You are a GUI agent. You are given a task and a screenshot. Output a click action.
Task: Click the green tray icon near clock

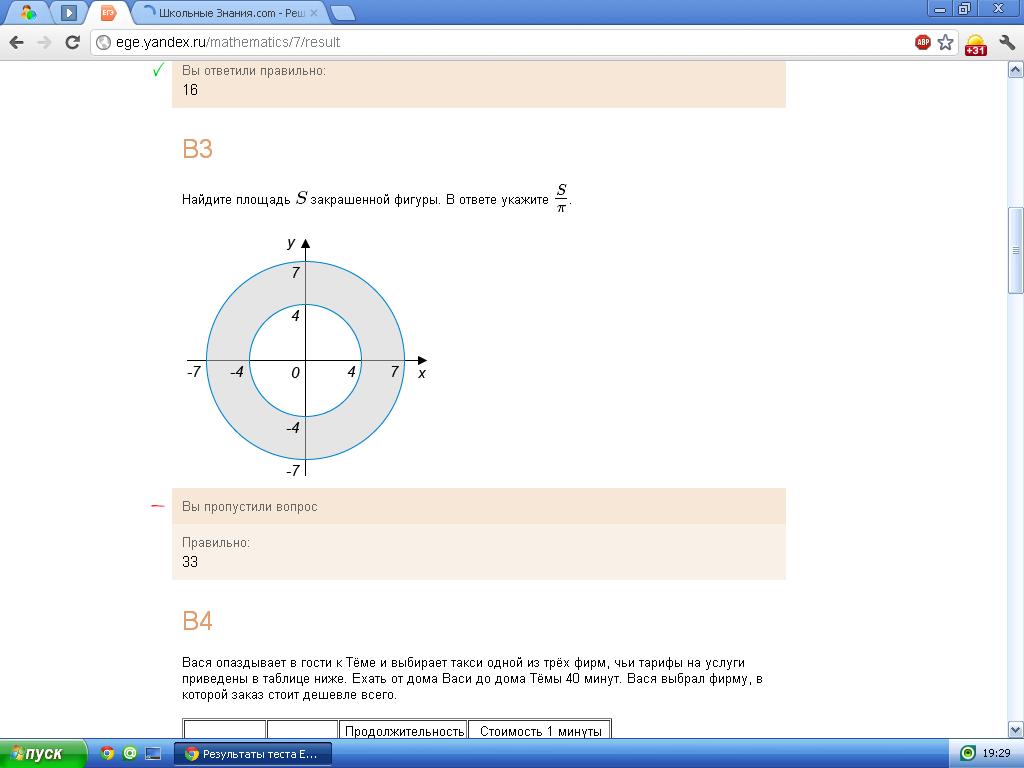968,754
